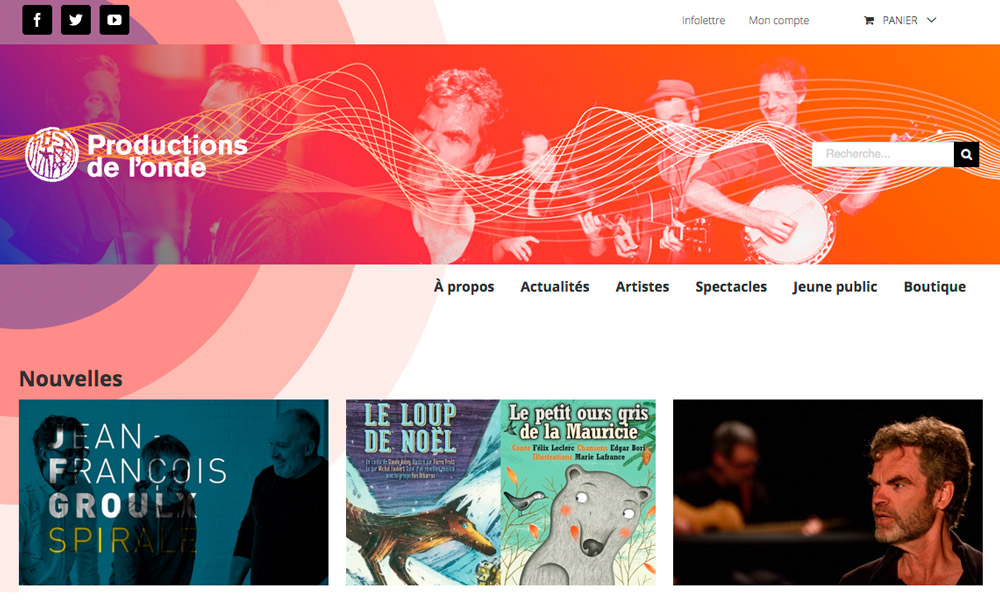Open the Artistes menu item

pos(642,287)
